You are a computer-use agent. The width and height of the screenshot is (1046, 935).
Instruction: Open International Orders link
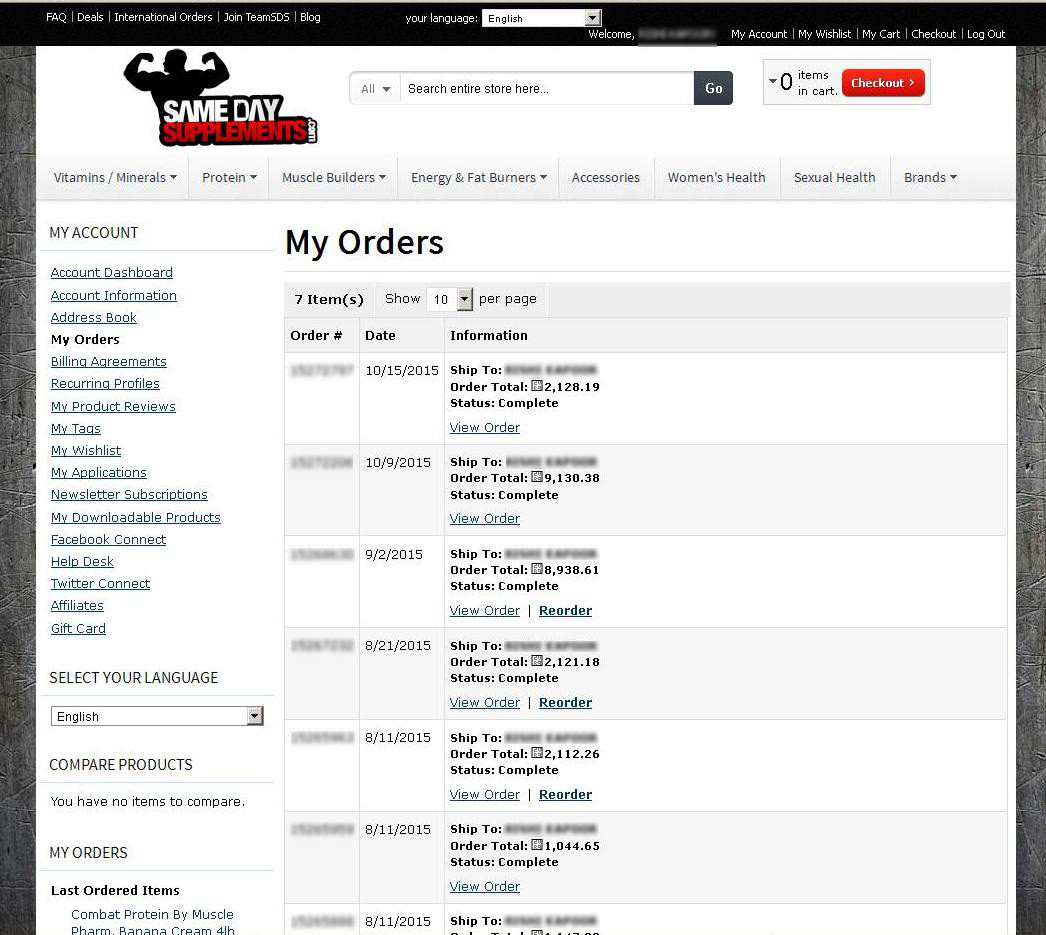[x=163, y=17]
